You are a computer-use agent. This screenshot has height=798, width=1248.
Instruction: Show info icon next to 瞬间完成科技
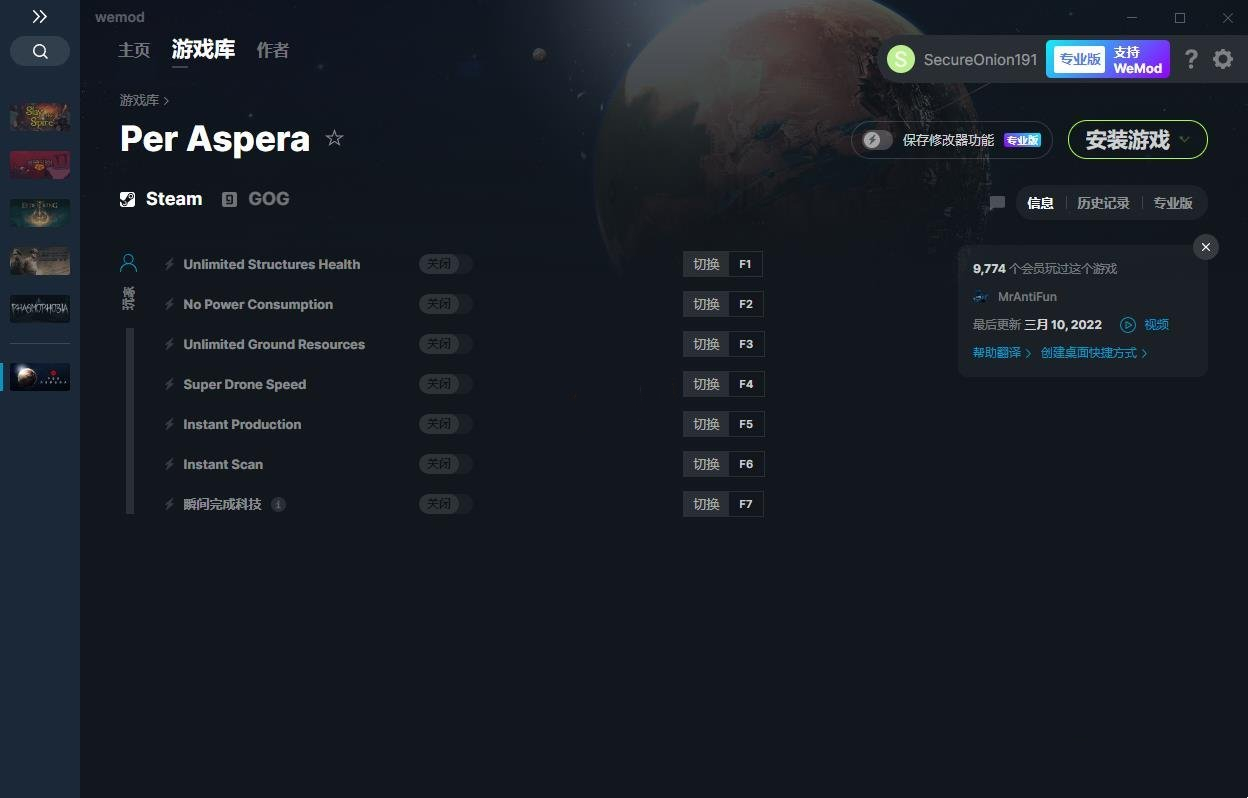coord(278,504)
